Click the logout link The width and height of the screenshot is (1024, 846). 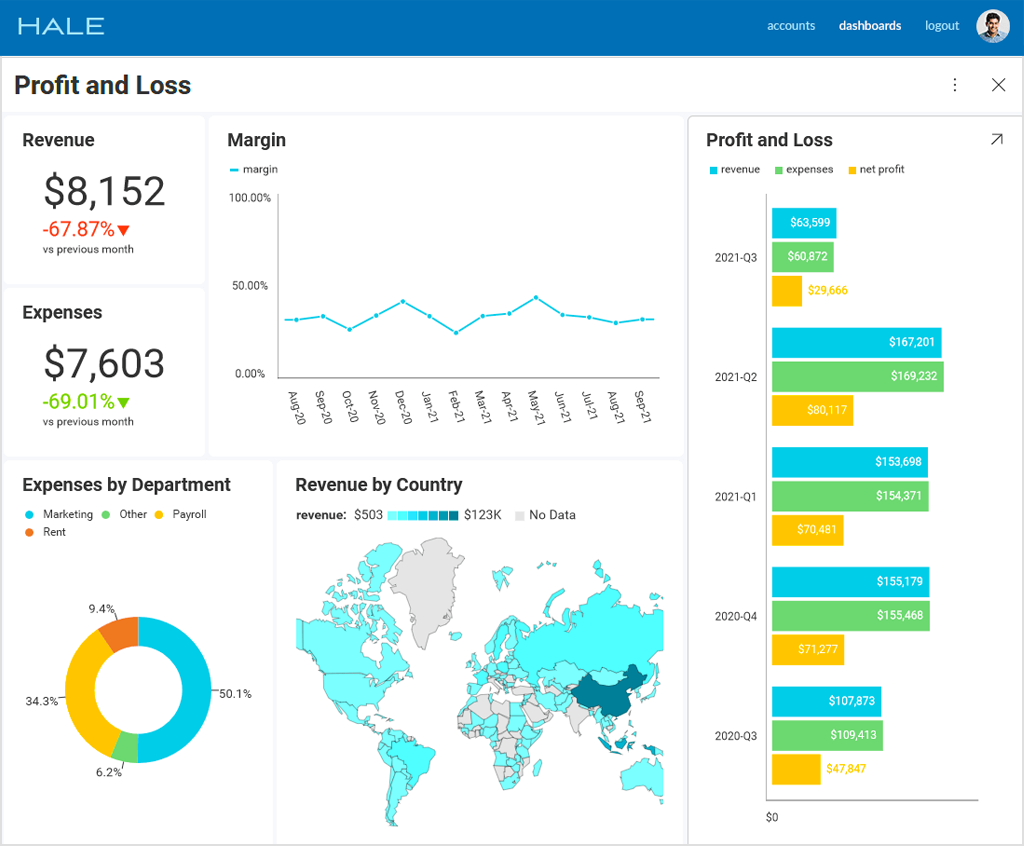[941, 26]
